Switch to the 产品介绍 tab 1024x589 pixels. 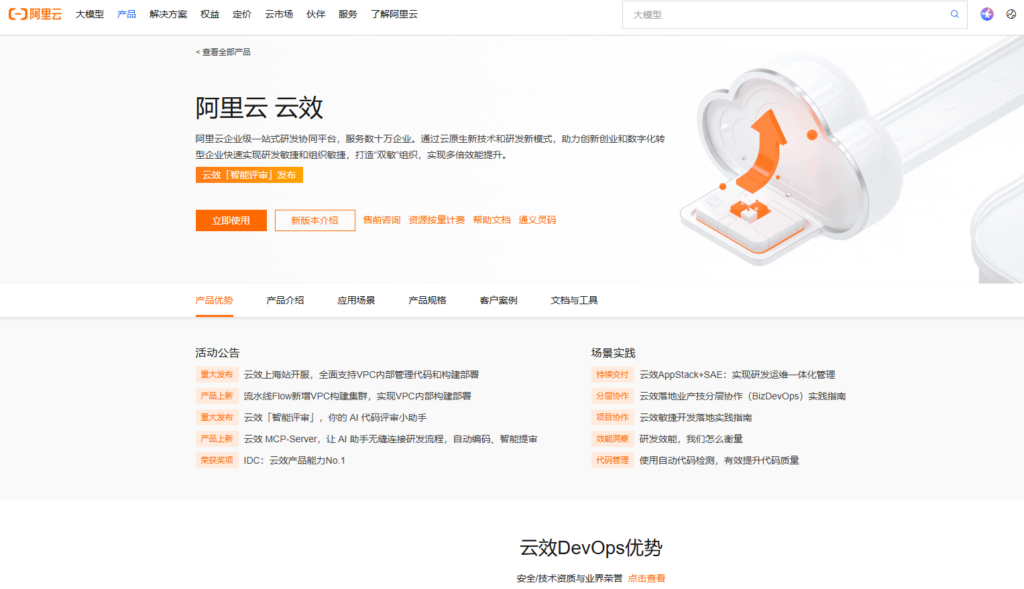click(286, 299)
